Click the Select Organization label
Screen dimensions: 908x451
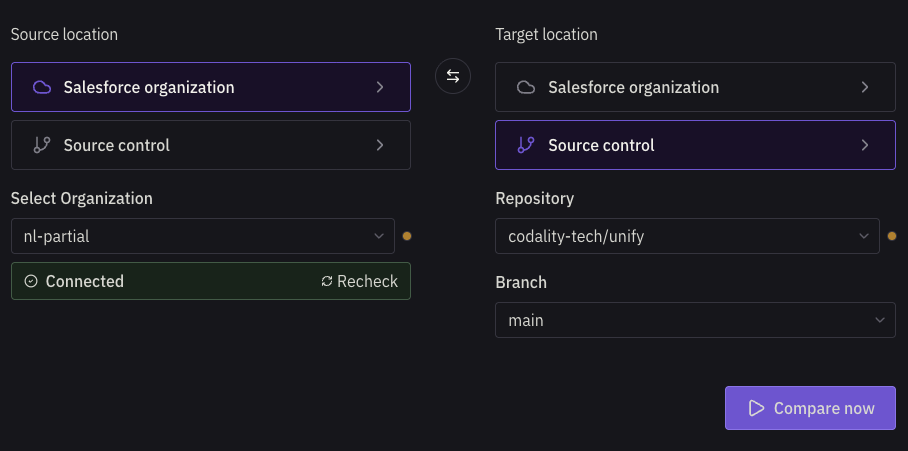pyautogui.click(x=82, y=199)
